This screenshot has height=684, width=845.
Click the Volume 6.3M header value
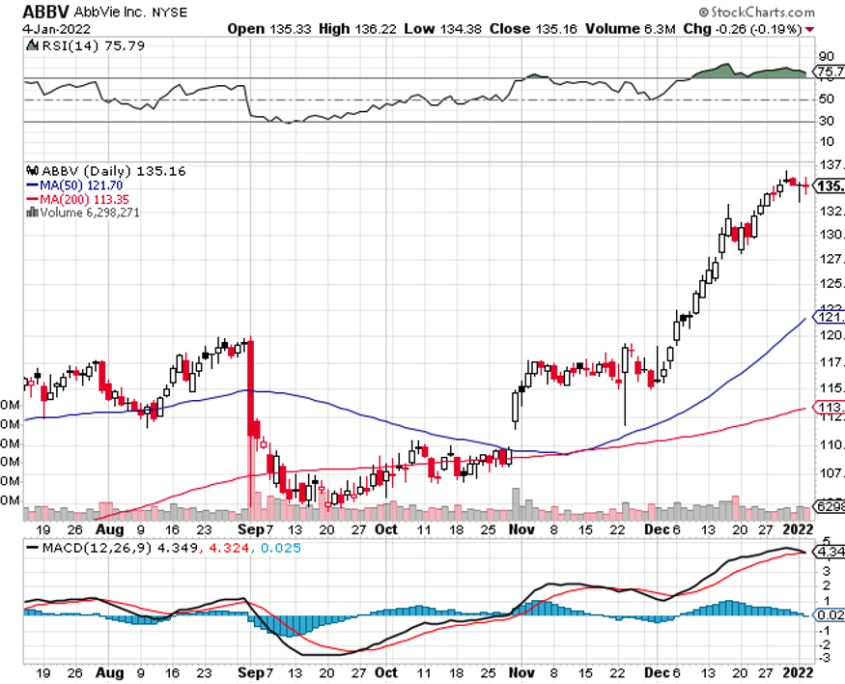tap(630, 29)
